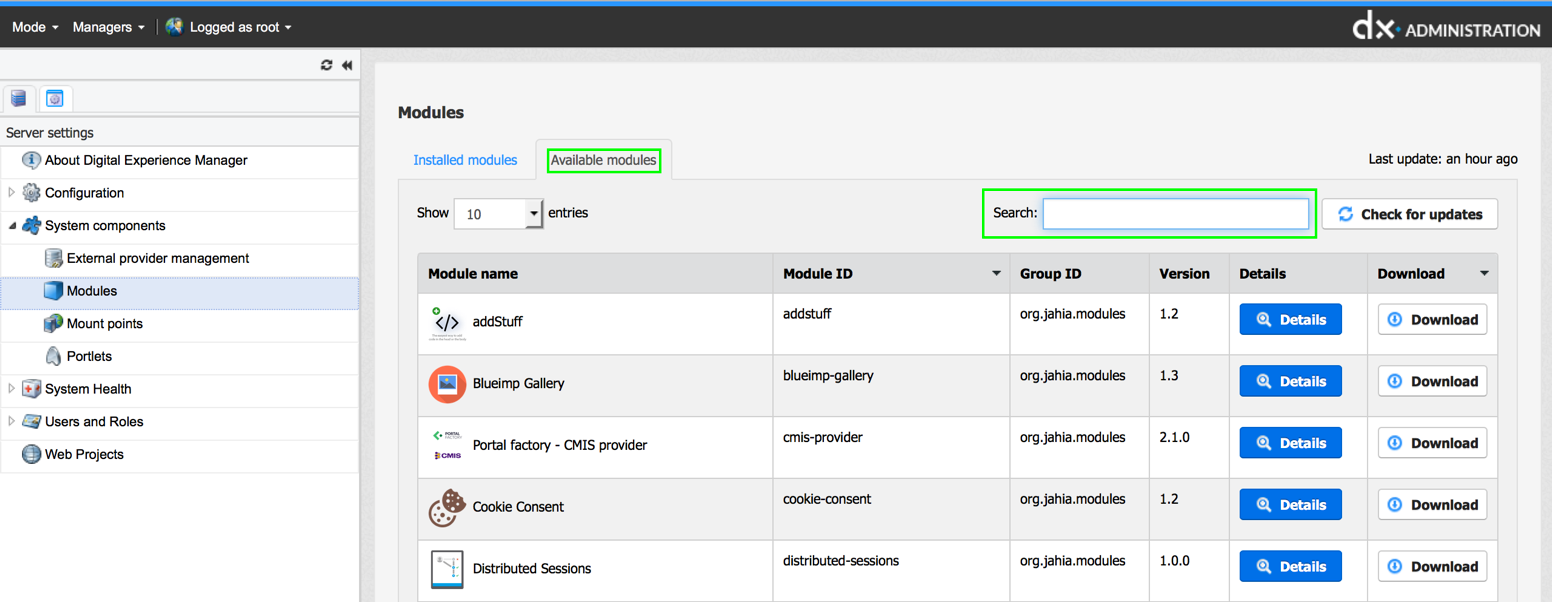The image size is (1552, 602).
Task: Click the Distributed Sessions module icon
Action: click(x=447, y=569)
